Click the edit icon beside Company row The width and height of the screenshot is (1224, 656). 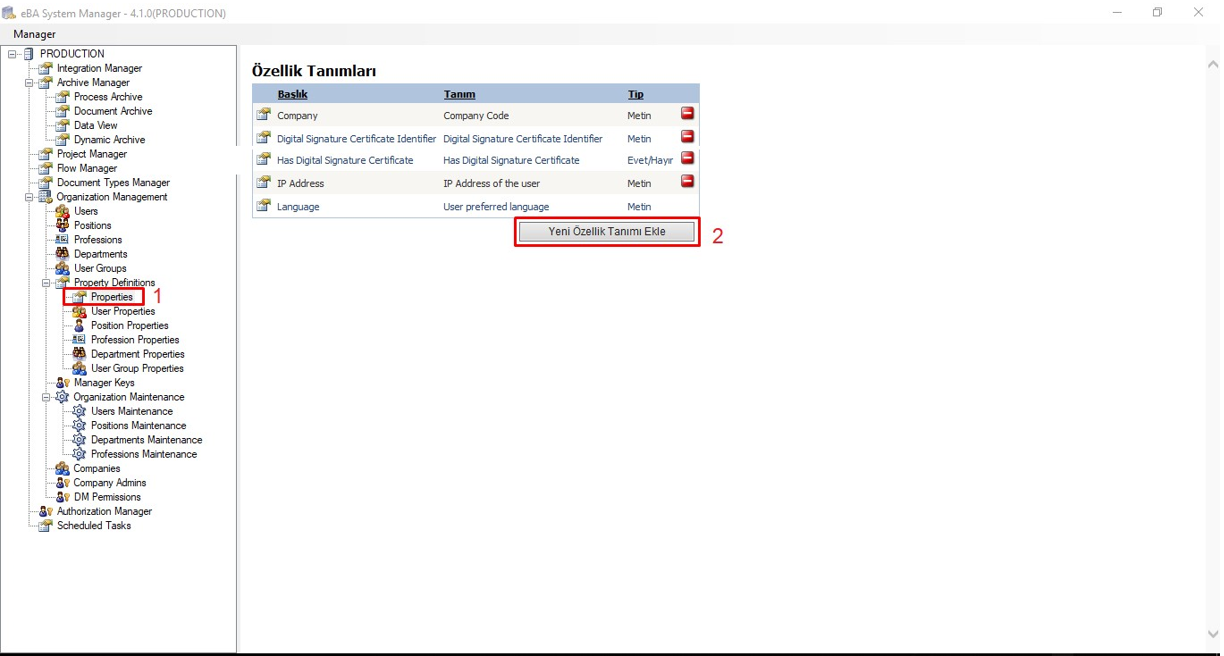tap(264, 114)
